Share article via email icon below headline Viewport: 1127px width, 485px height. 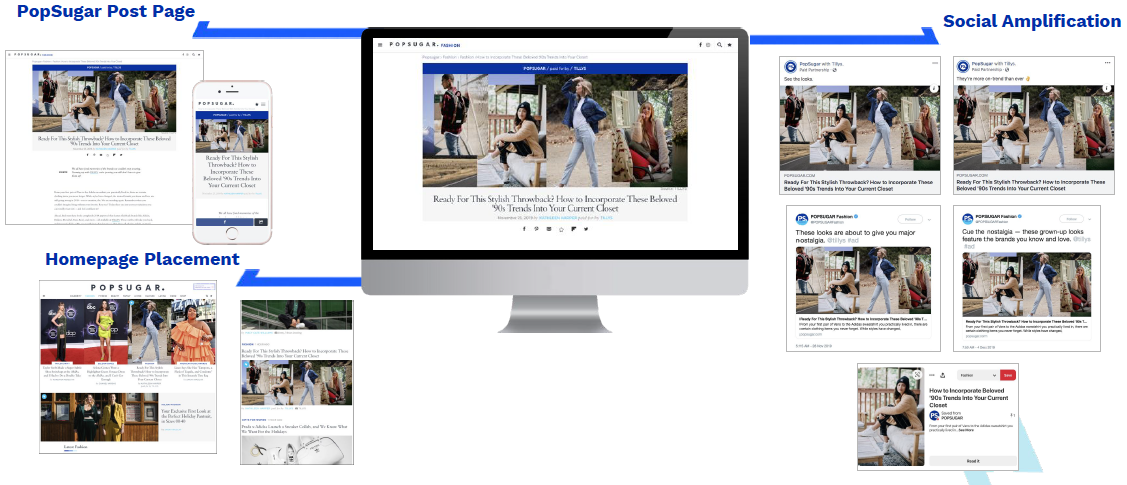point(549,228)
